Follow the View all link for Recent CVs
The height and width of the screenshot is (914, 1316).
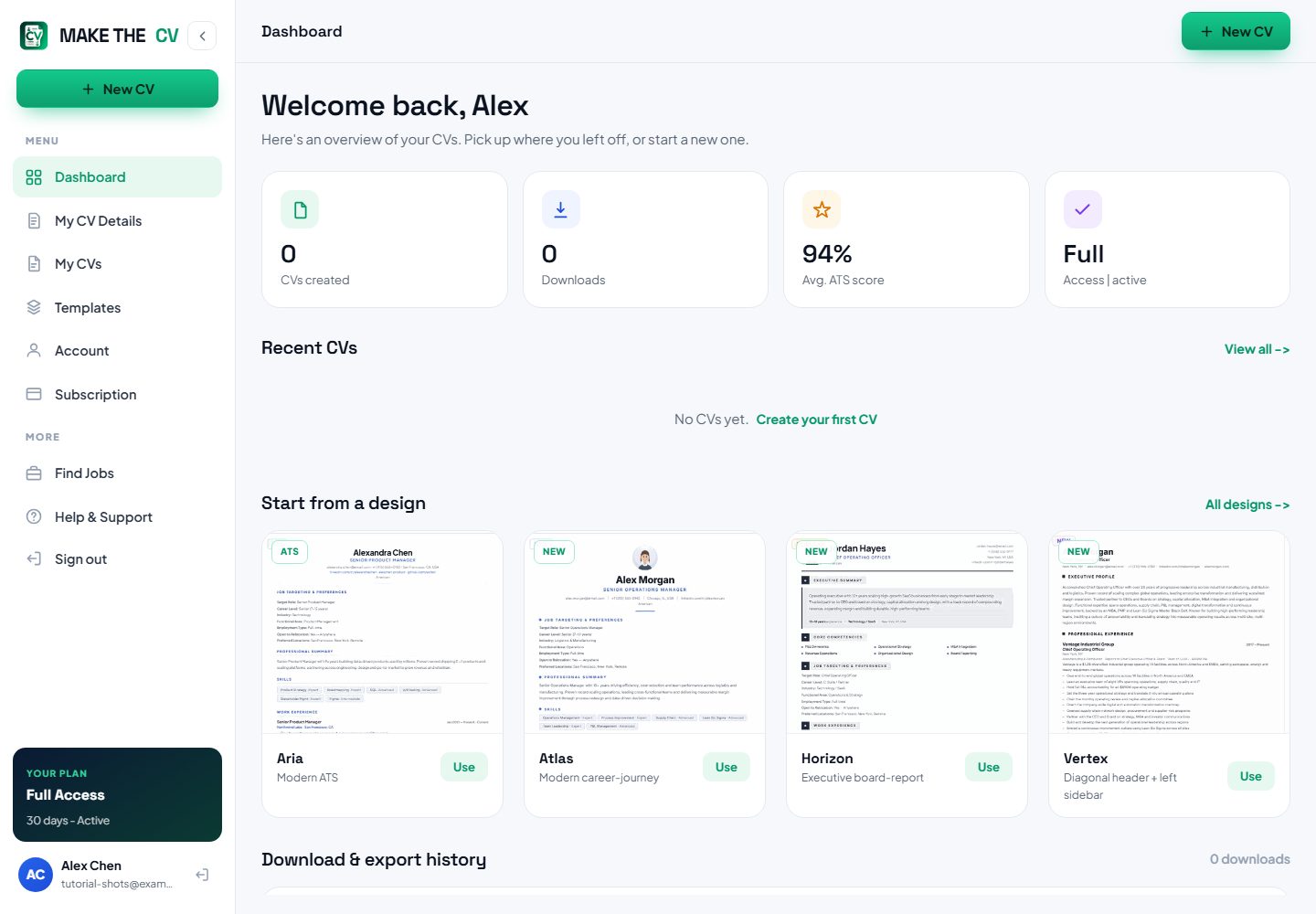[1257, 349]
